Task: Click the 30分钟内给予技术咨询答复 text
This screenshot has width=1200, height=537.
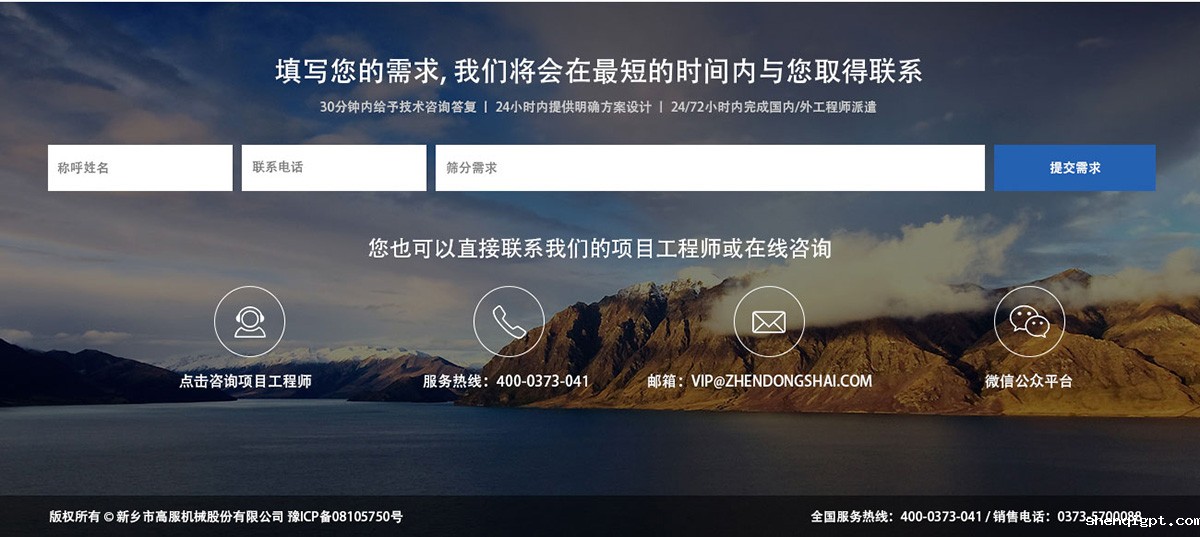Action: point(398,107)
